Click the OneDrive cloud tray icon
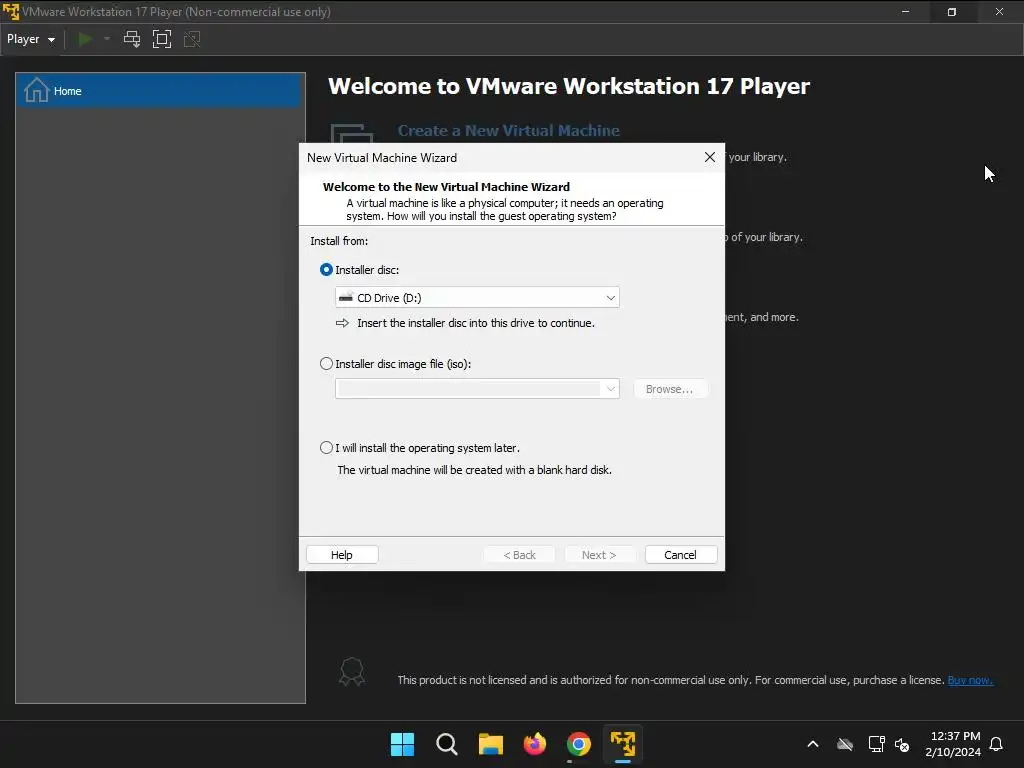Screen dimensions: 1024x768 point(845,744)
